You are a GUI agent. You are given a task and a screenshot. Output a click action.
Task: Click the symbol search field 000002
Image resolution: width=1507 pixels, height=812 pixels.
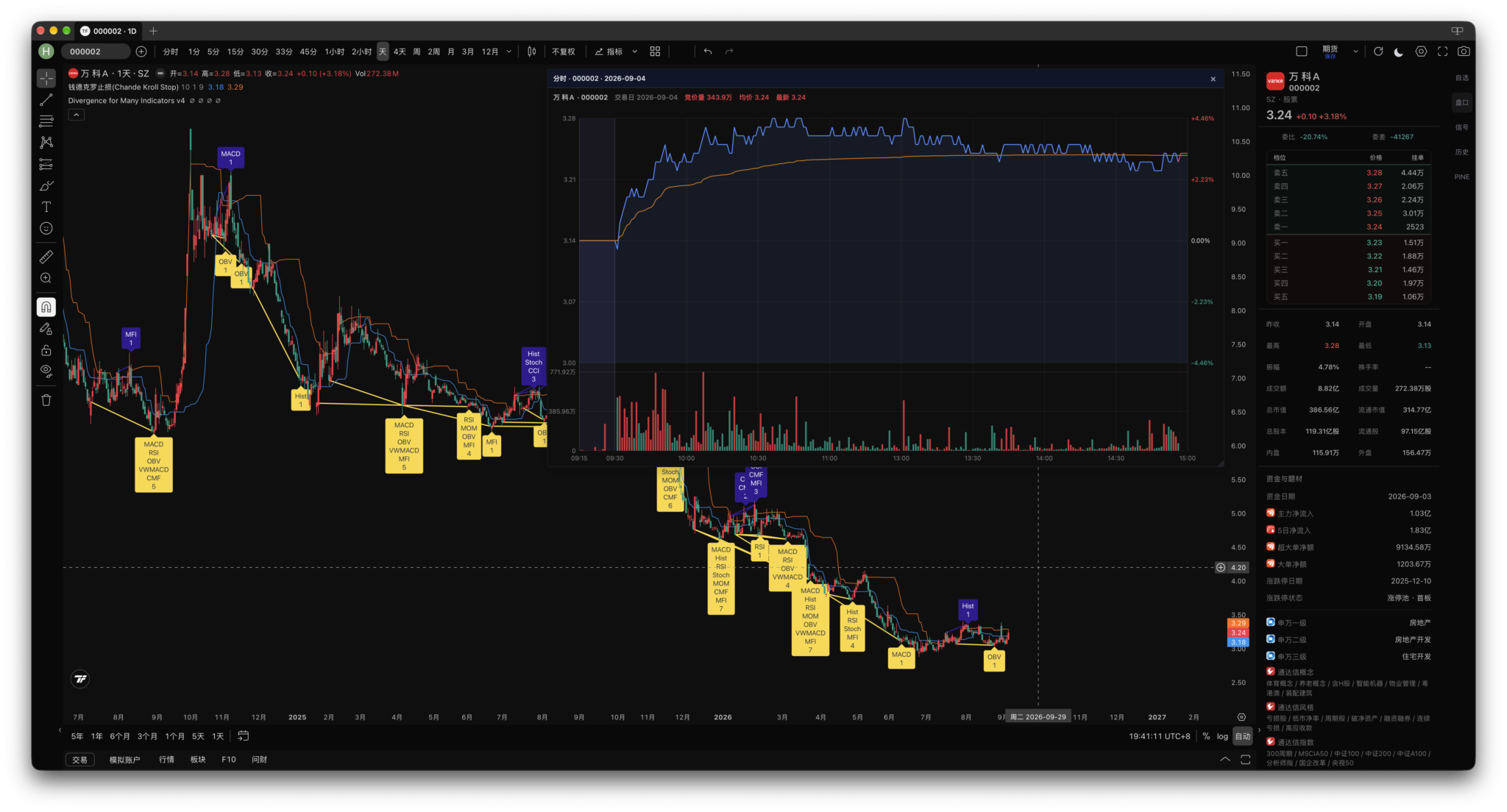click(96, 51)
